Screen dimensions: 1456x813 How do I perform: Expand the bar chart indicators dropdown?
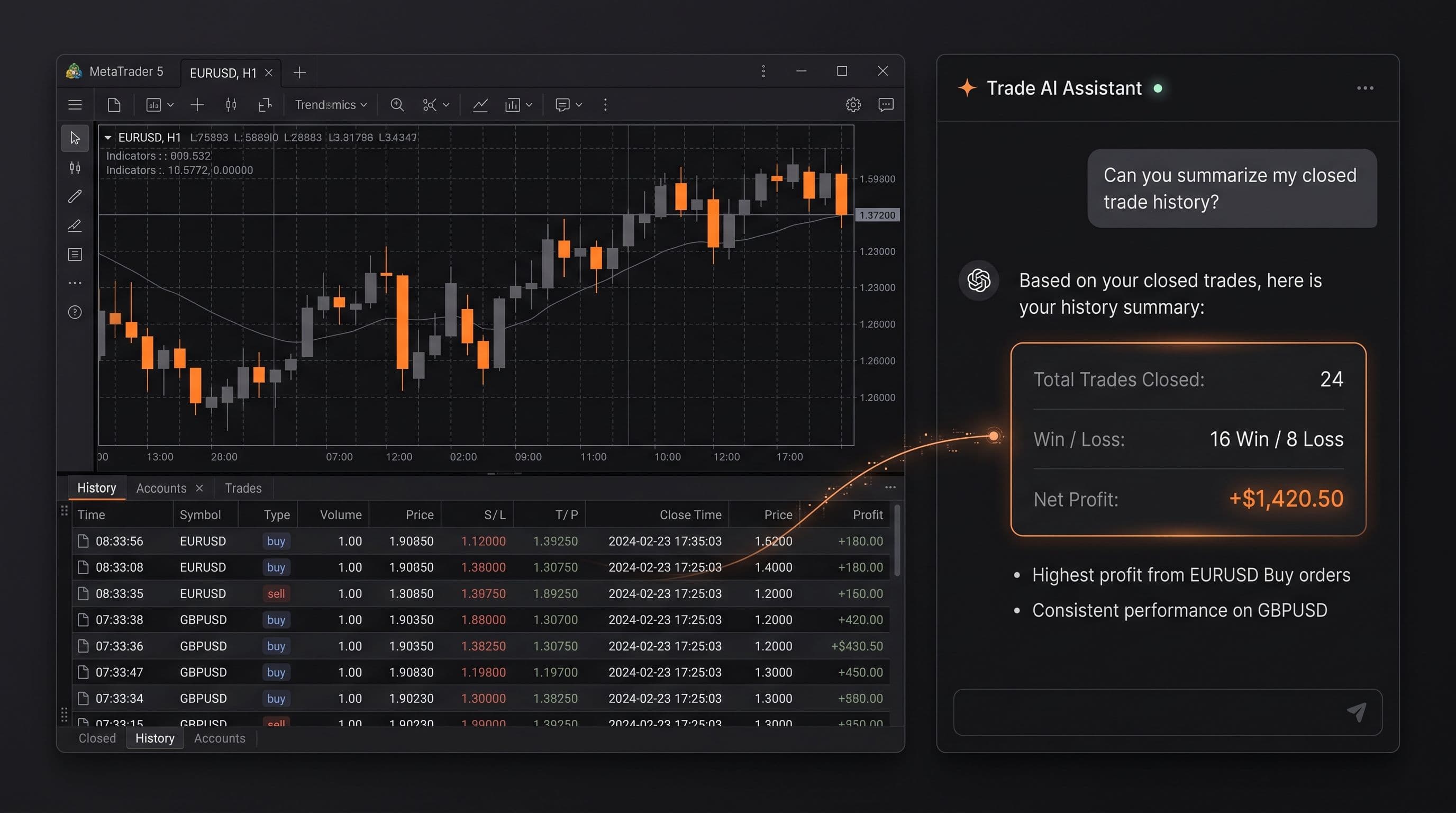[529, 105]
